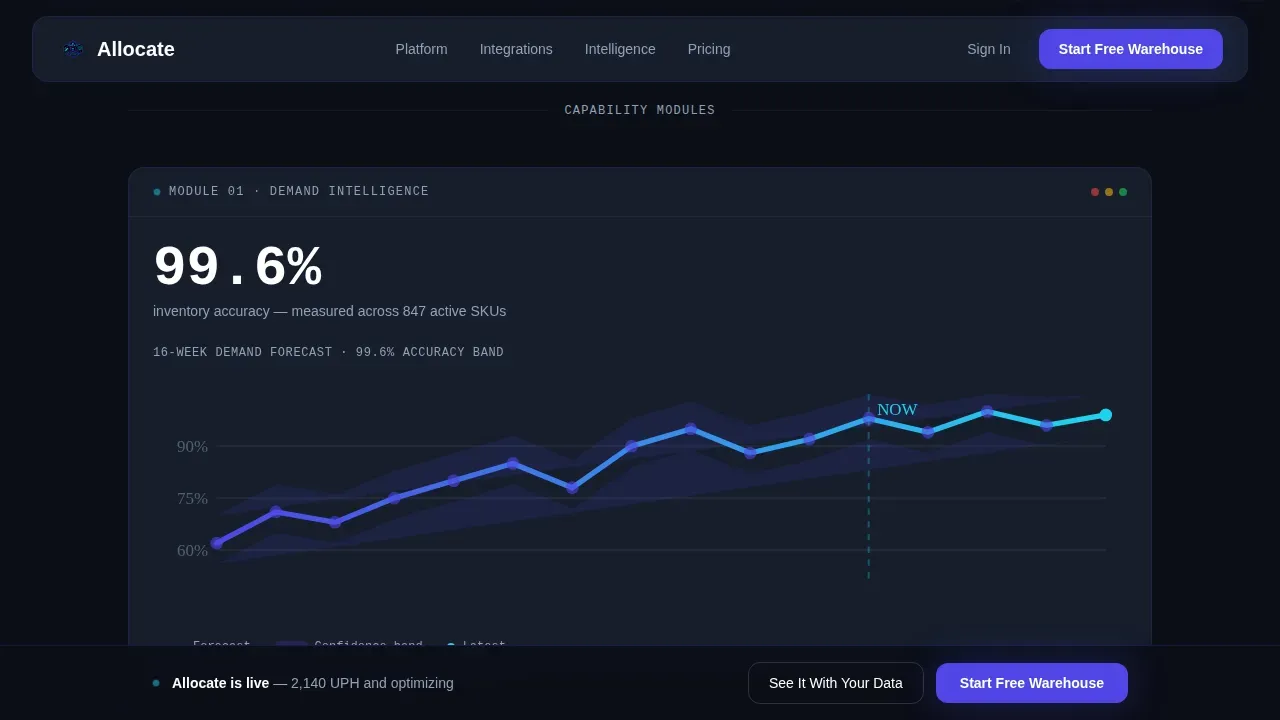Go to Integrations in navigation

coord(516,49)
